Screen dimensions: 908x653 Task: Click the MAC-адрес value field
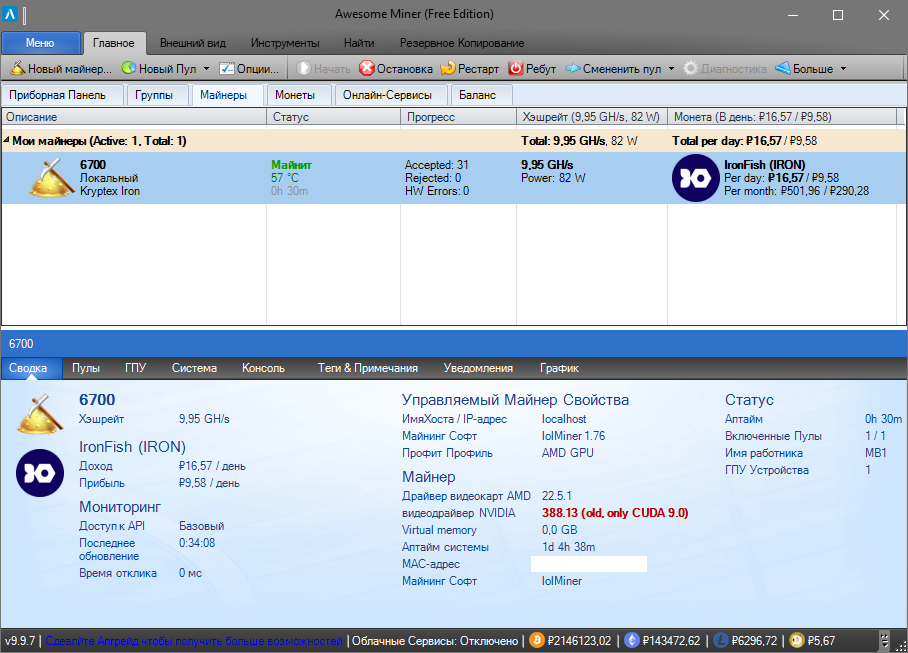589,564
